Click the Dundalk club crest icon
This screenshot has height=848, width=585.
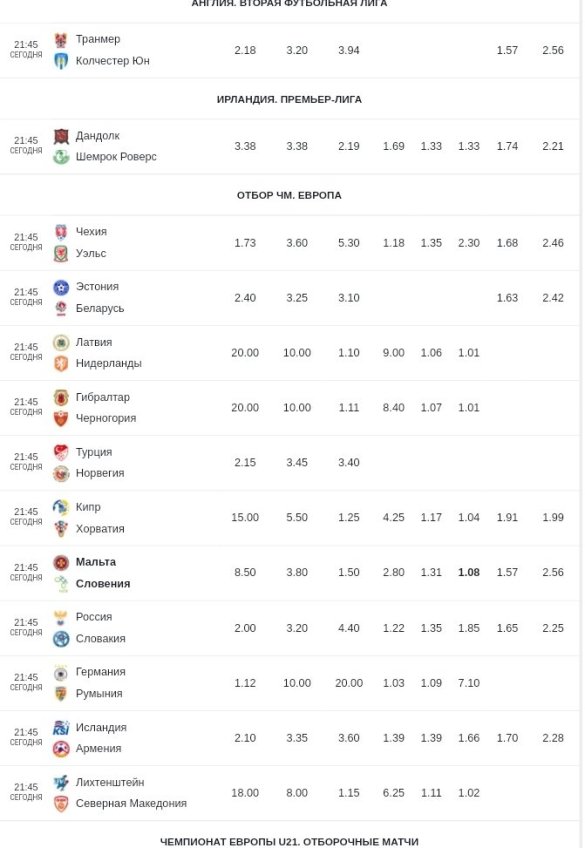pyautogui.click(x=61, y=136)
